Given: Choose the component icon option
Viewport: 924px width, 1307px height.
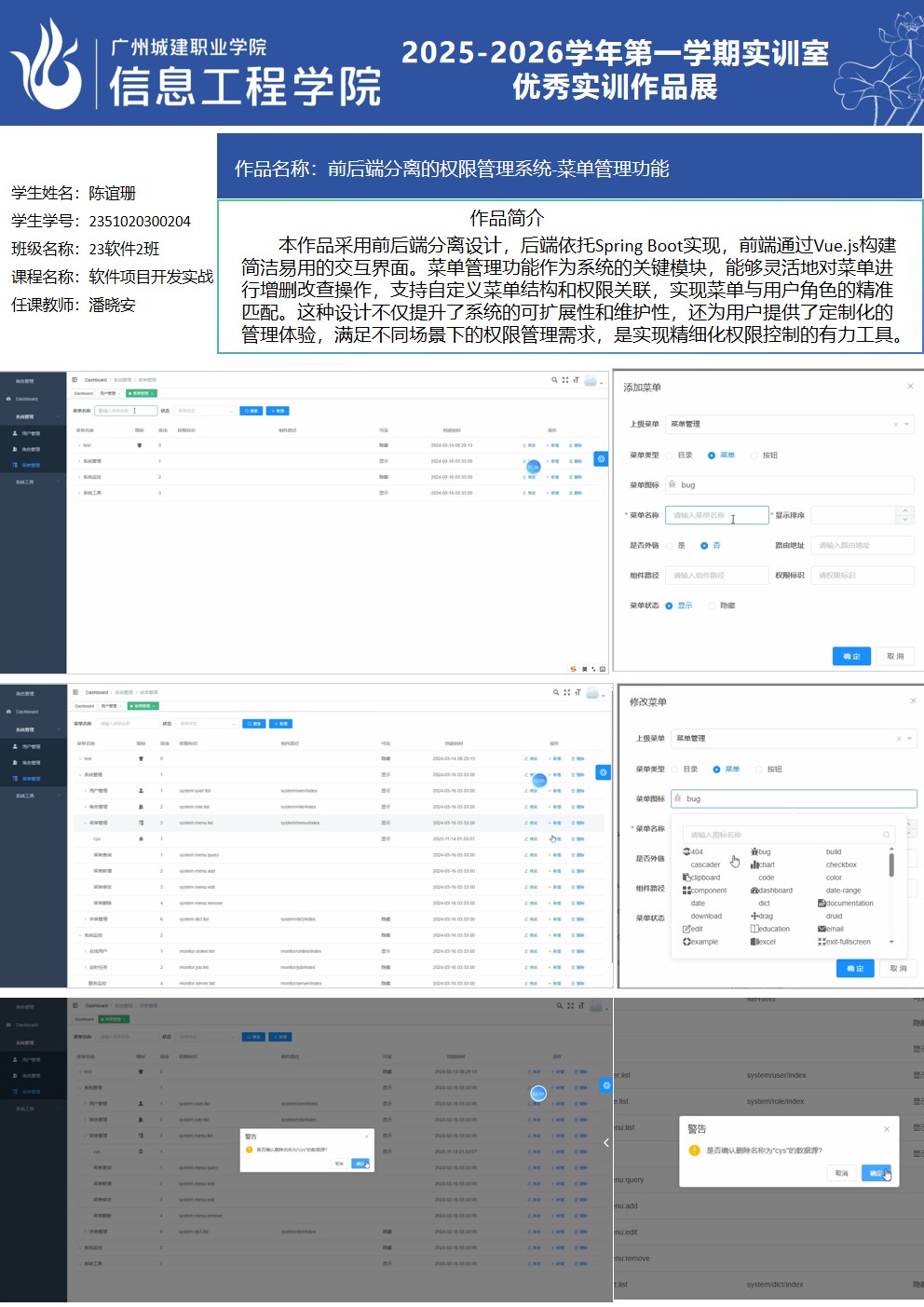Looking at the screenshot, I should coord(706,891).
